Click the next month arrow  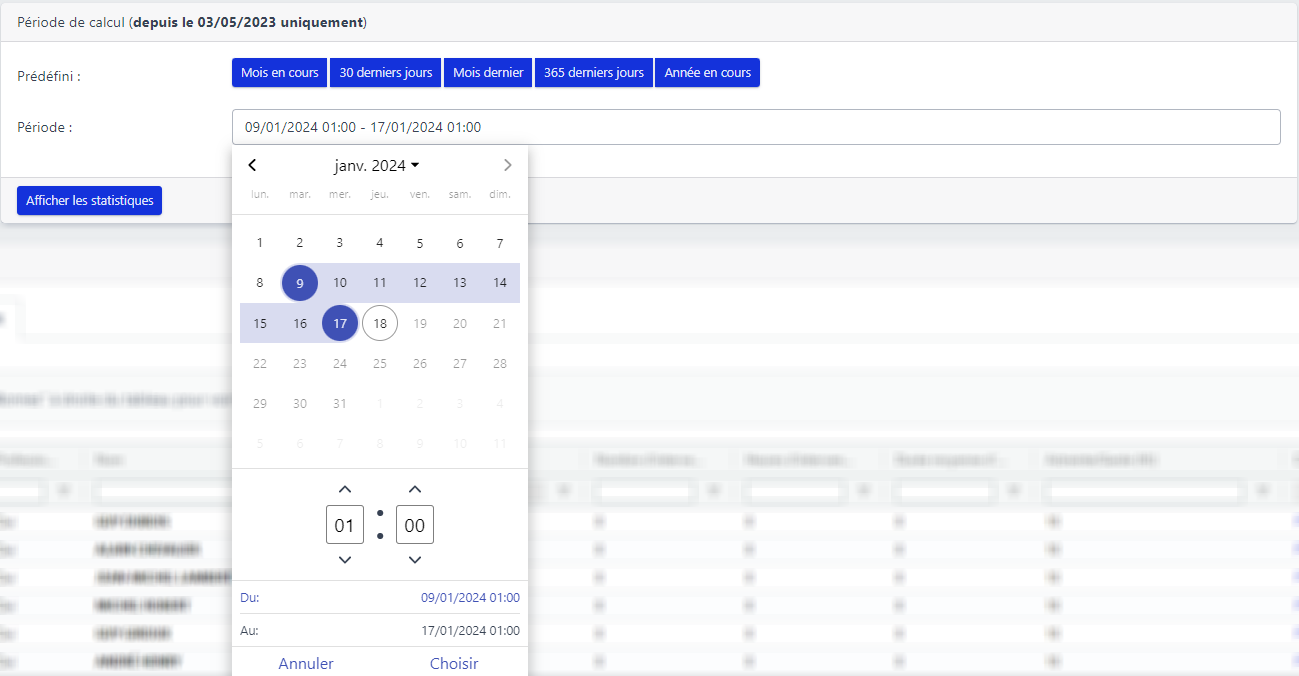[507, 165]
